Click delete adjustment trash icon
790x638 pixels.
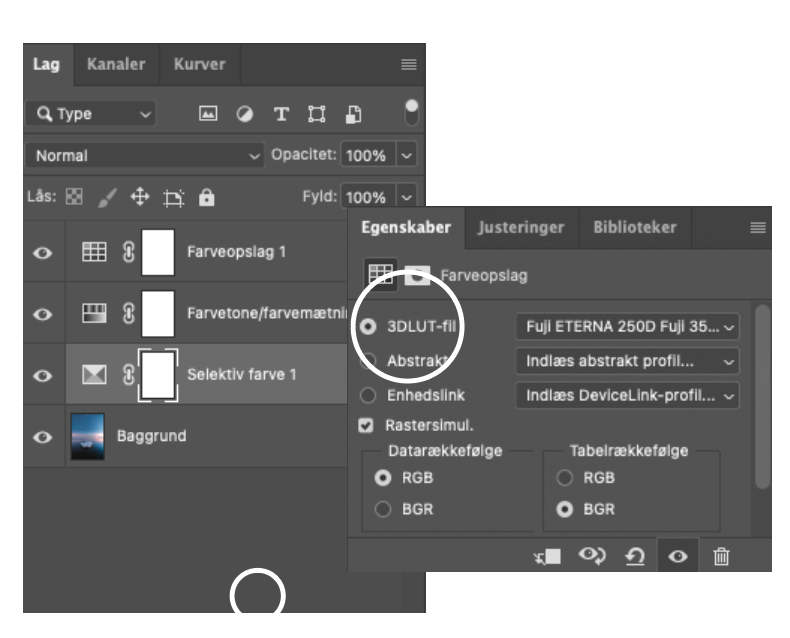[x=721, y=556]
